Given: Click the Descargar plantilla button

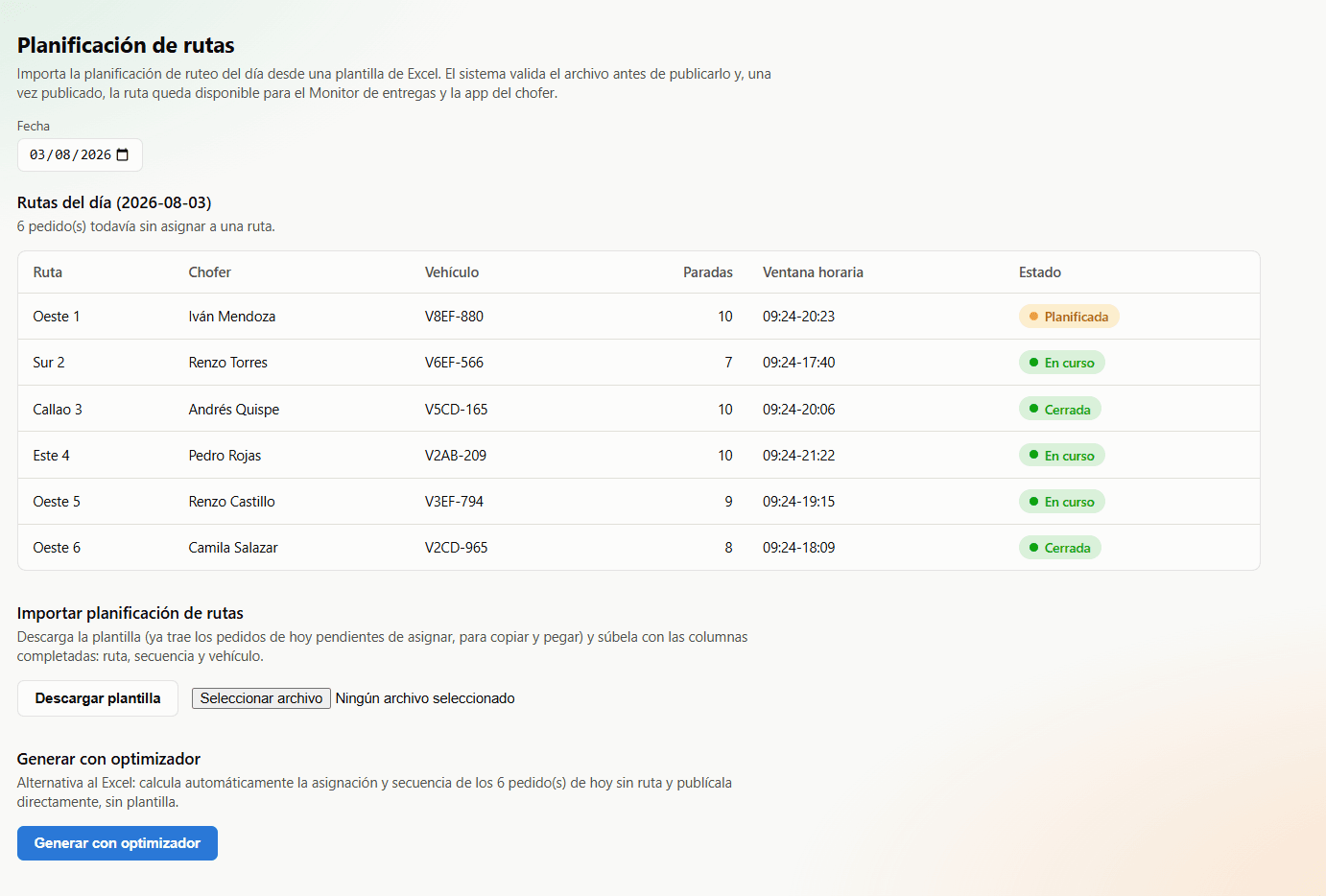Looking at the screenshot, I should 98,698.
